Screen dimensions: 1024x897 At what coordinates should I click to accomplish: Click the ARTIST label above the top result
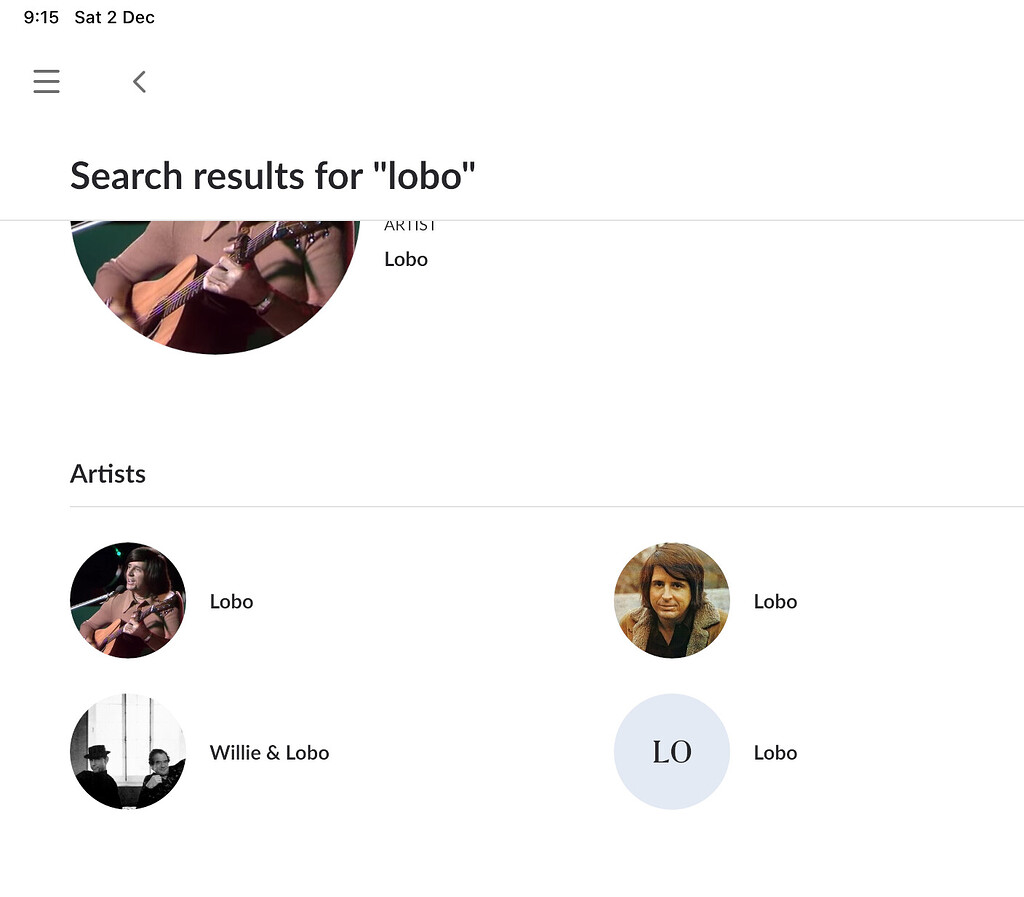(409, 224)
